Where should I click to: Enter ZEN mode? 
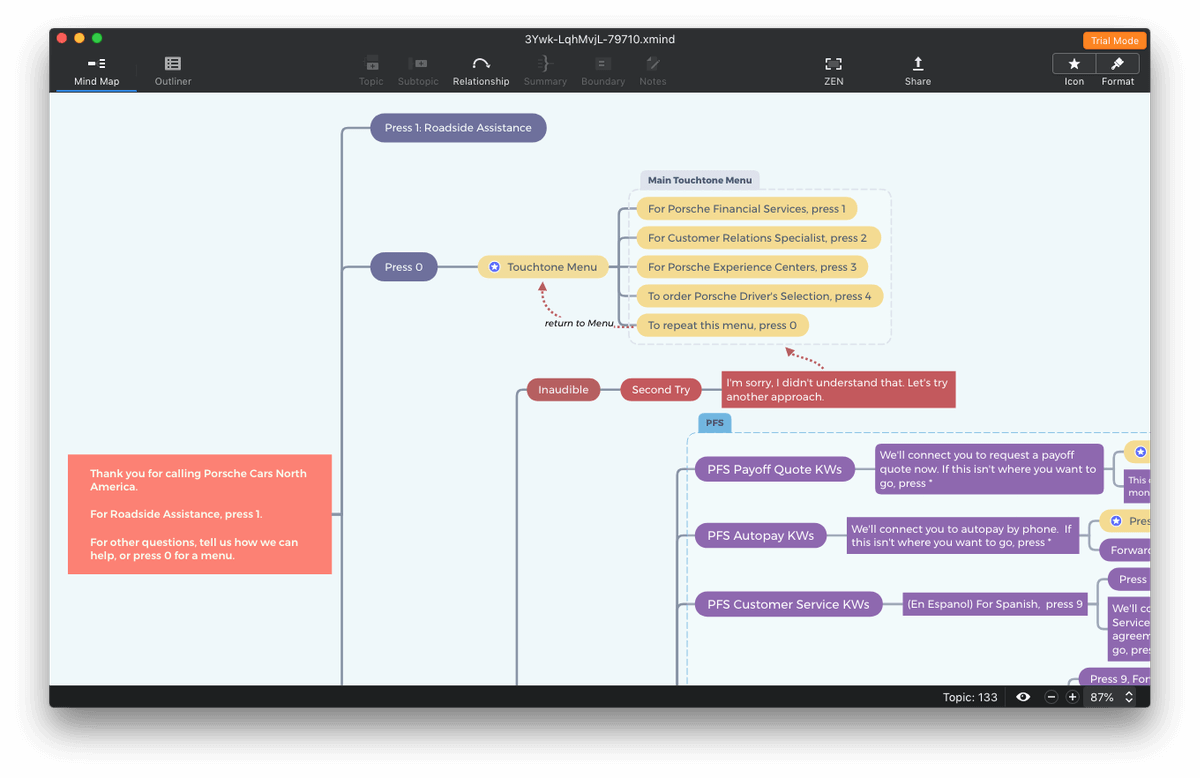pyautogui.click(x=834, y=71)
